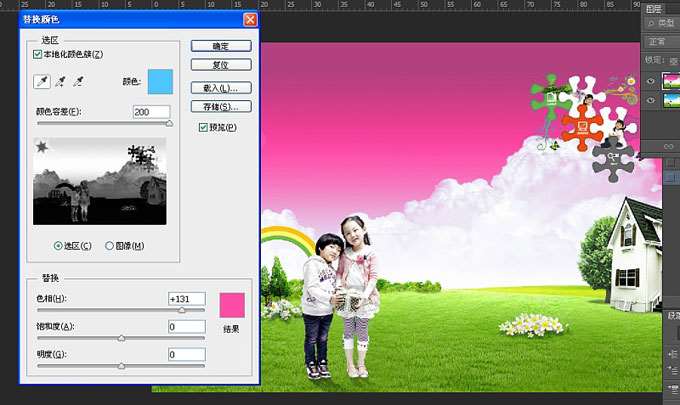The width and height of the screenshot is (680, 405).
Task: Click the 颜色容差 fuzziness slider handle
Action: (x=169, y=124)
